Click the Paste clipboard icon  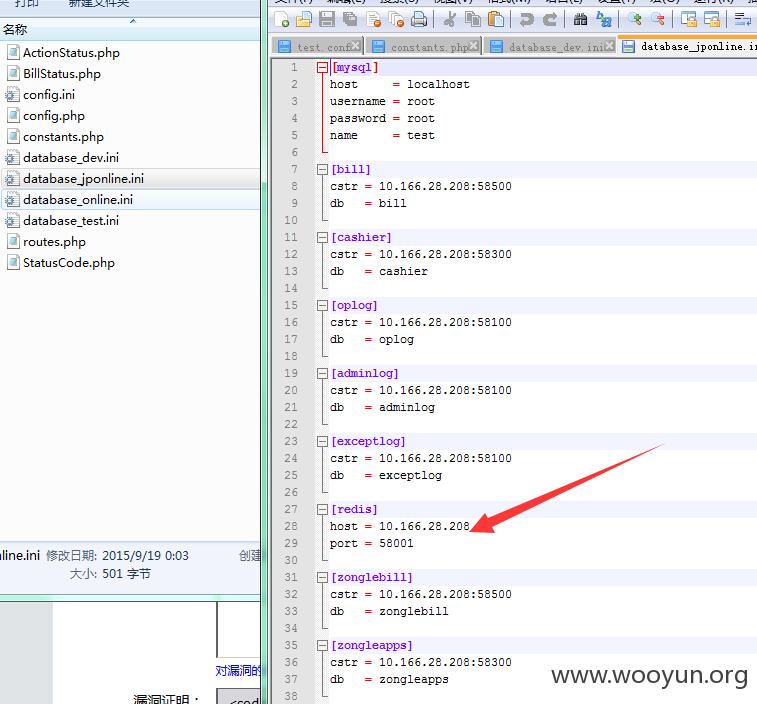click(x=496, y=19)
